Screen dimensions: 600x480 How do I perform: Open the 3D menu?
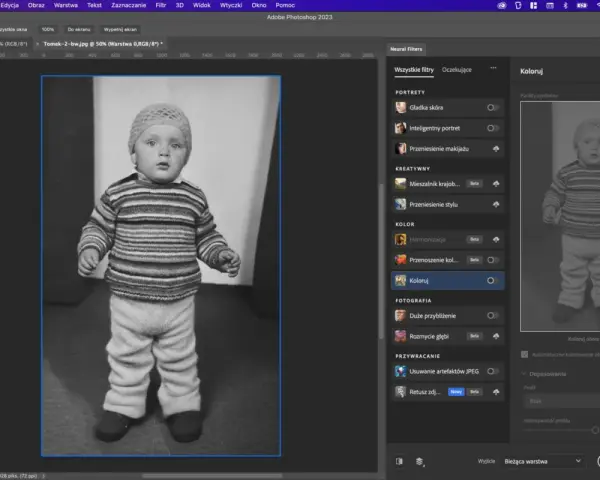[x=179, y=5]
